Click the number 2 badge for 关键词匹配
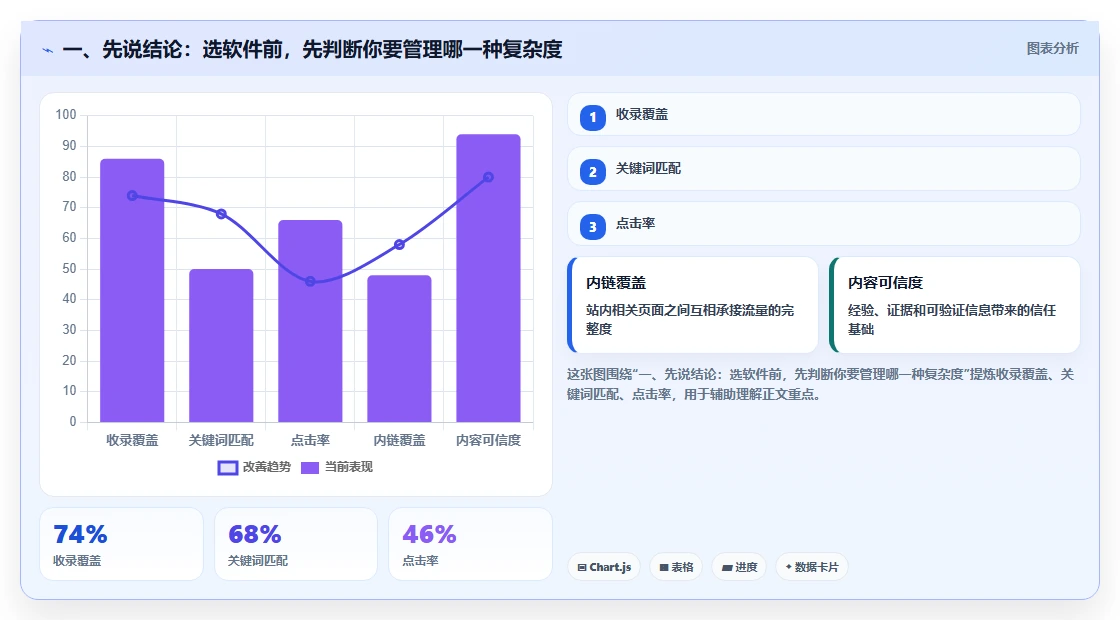Screen dimensions: 1120x620 592,172
